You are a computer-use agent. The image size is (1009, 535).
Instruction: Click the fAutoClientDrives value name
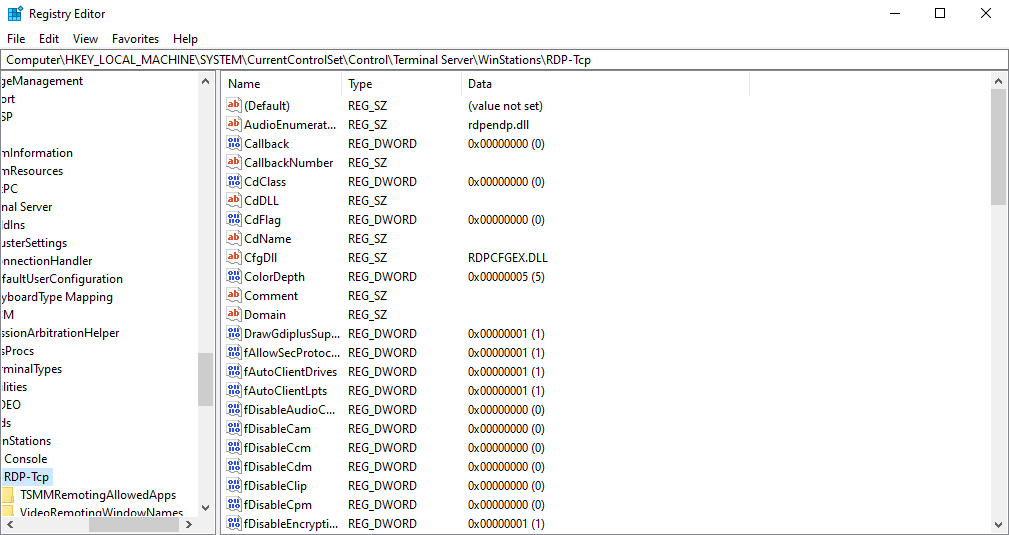291,371
